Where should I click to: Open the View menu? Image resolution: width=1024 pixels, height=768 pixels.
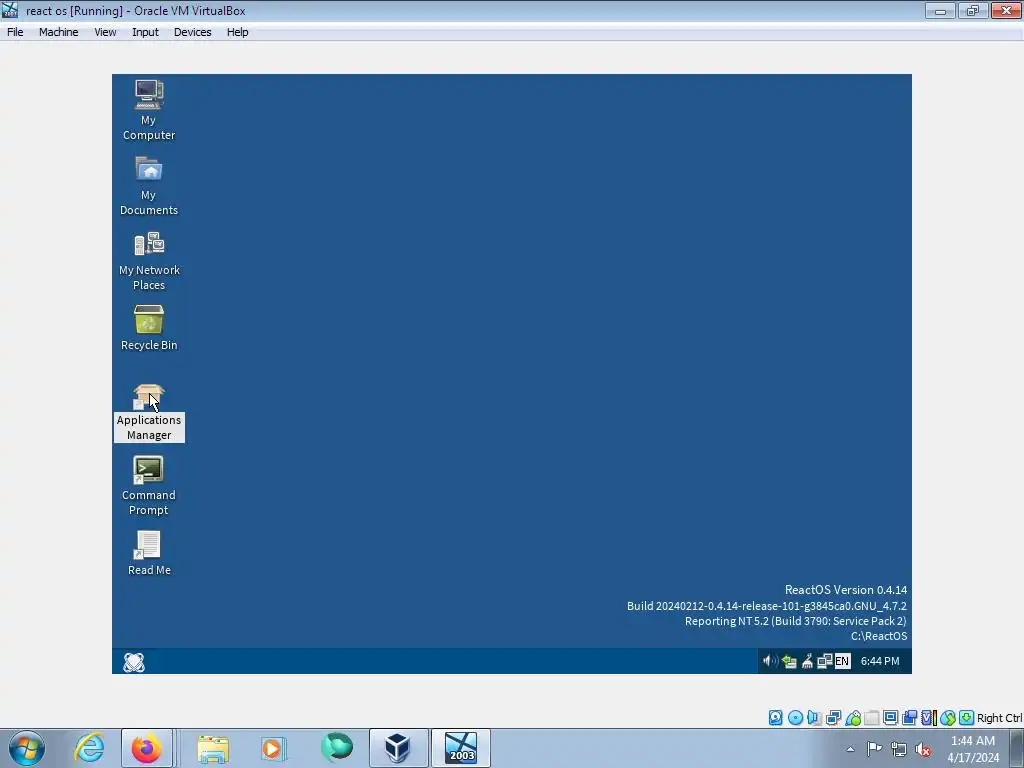click(105, 32)
